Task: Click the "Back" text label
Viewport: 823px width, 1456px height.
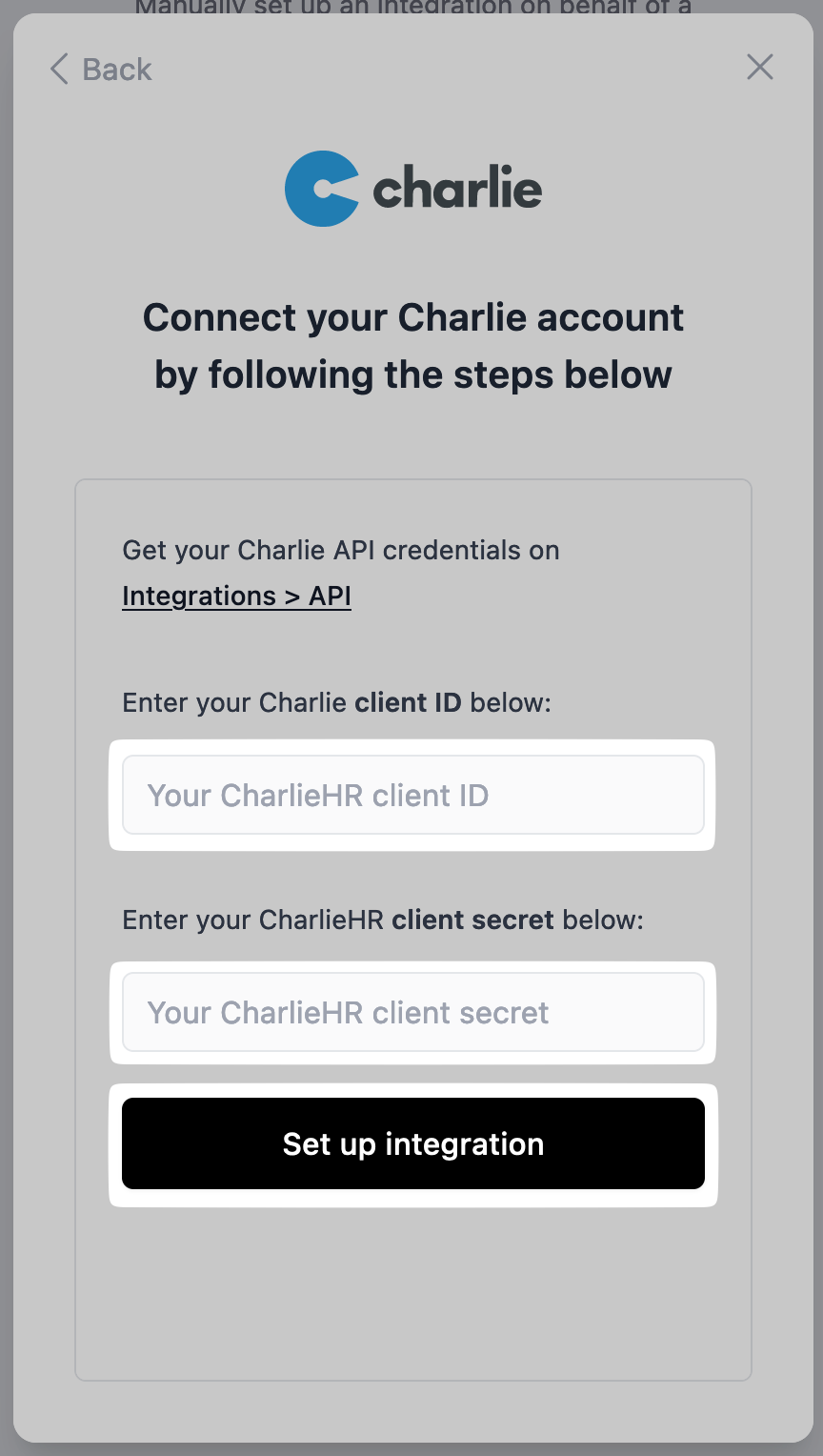Action: [x=117, y=70]
